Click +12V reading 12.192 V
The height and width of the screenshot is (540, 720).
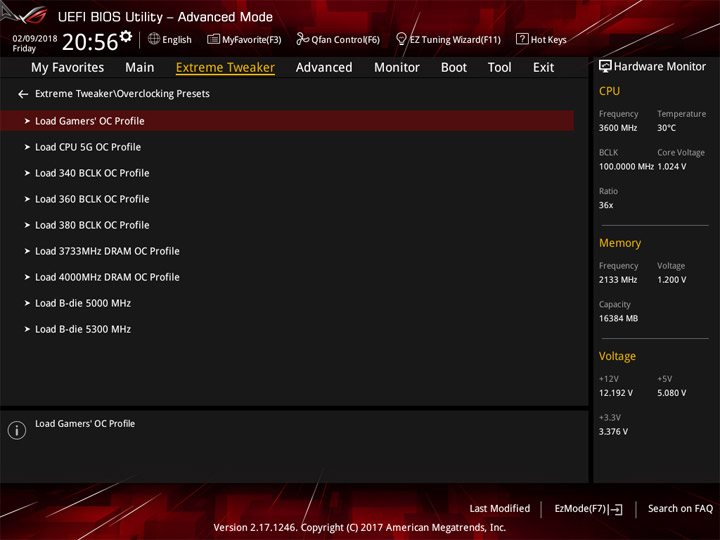click(616, 394)
